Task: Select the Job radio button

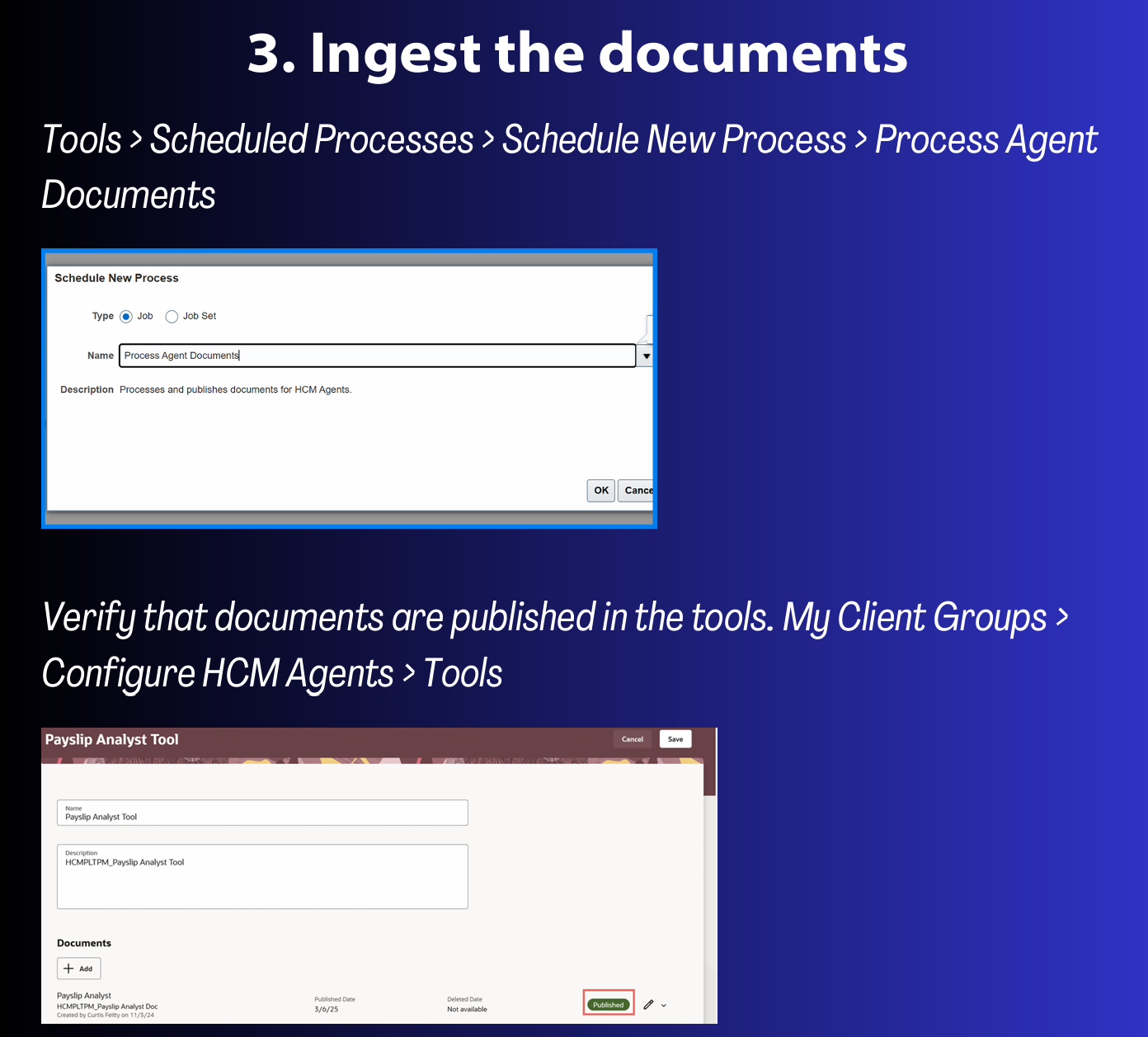Action: pyautogui.click(x=126, y=317)
